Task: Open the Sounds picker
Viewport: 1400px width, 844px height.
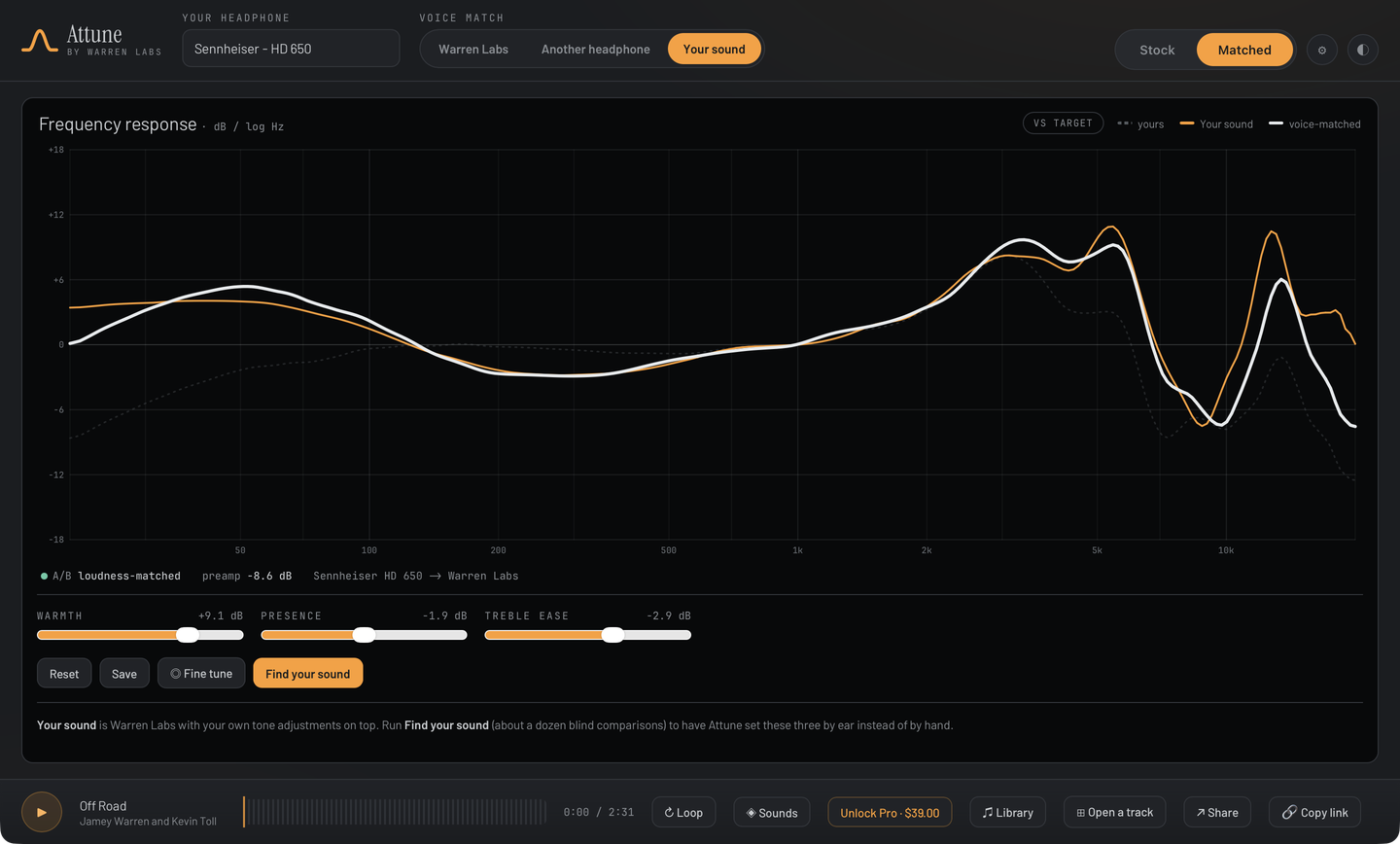Action: (x=772, y=812)
